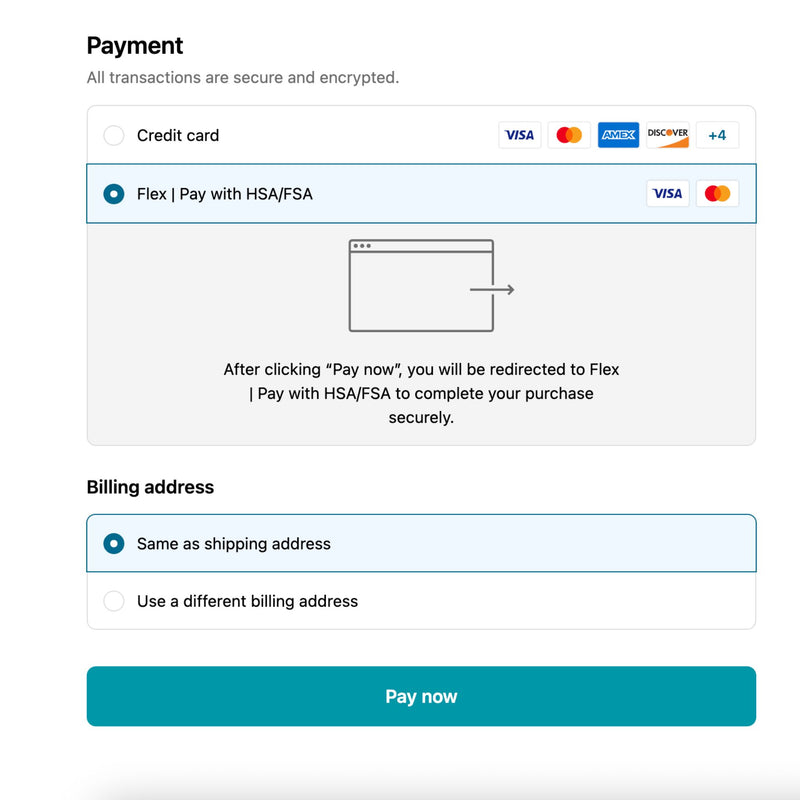
Task: Click "Use a different billing address" text
Action: [x=247, y=601]
